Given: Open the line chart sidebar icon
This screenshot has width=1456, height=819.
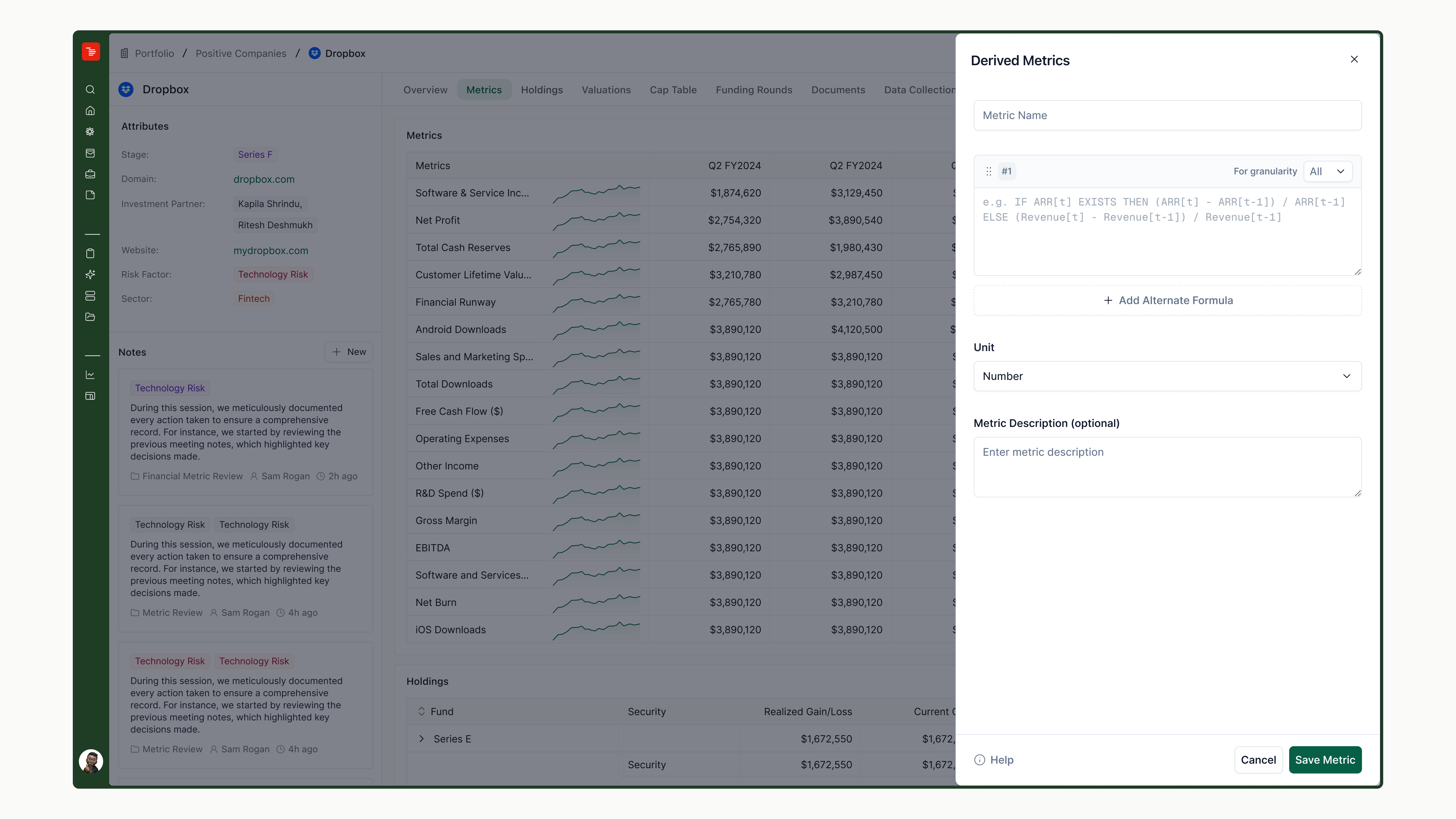Looking at the screenshot, I should 90,375.
